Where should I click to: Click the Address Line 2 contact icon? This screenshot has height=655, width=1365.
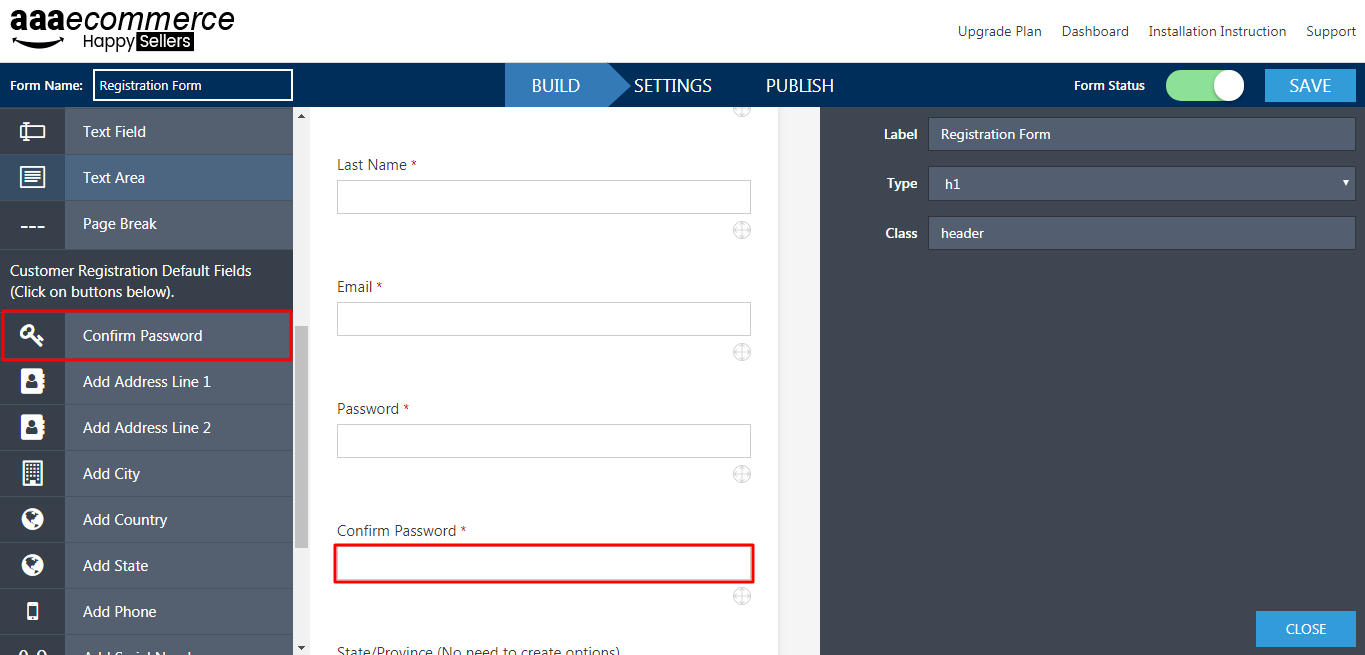(x=32, y=428)
